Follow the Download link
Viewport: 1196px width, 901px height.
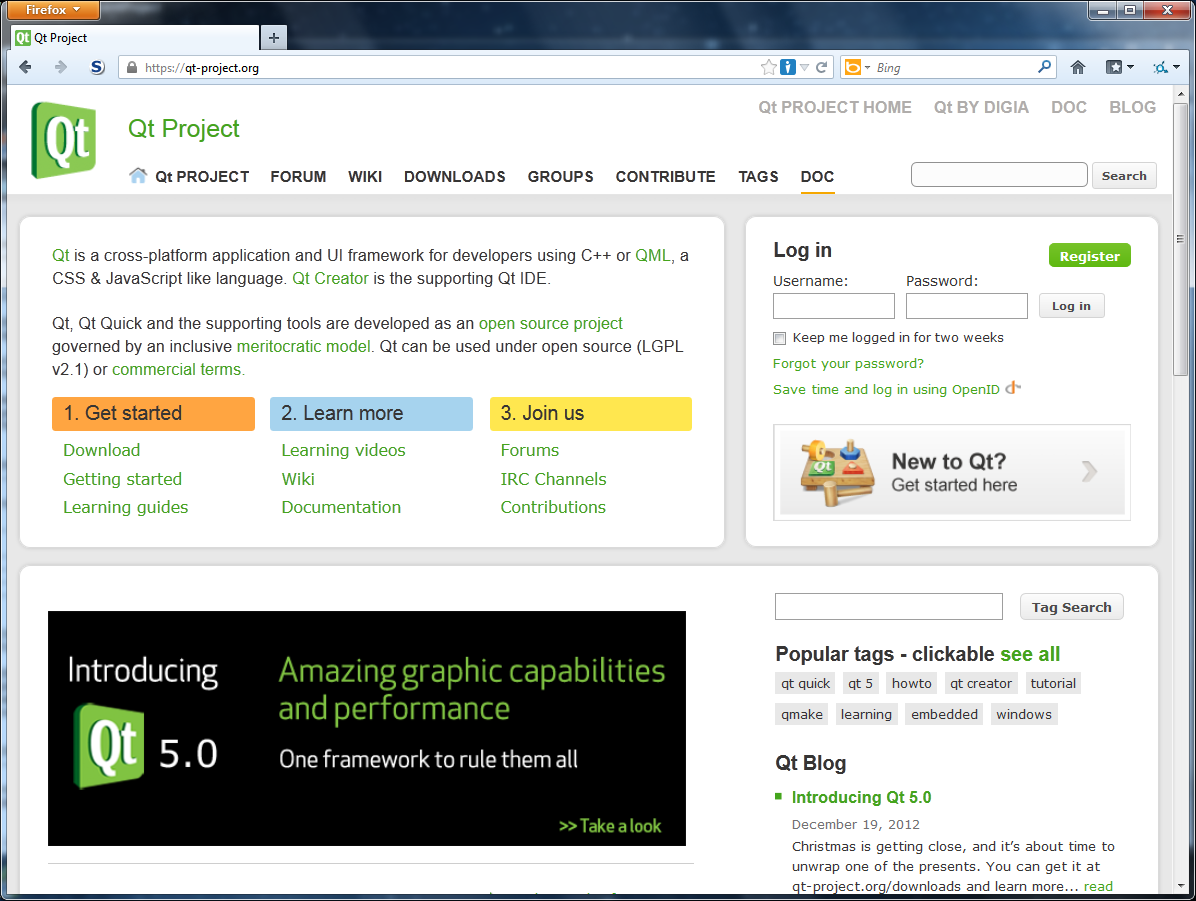[101, 450]
